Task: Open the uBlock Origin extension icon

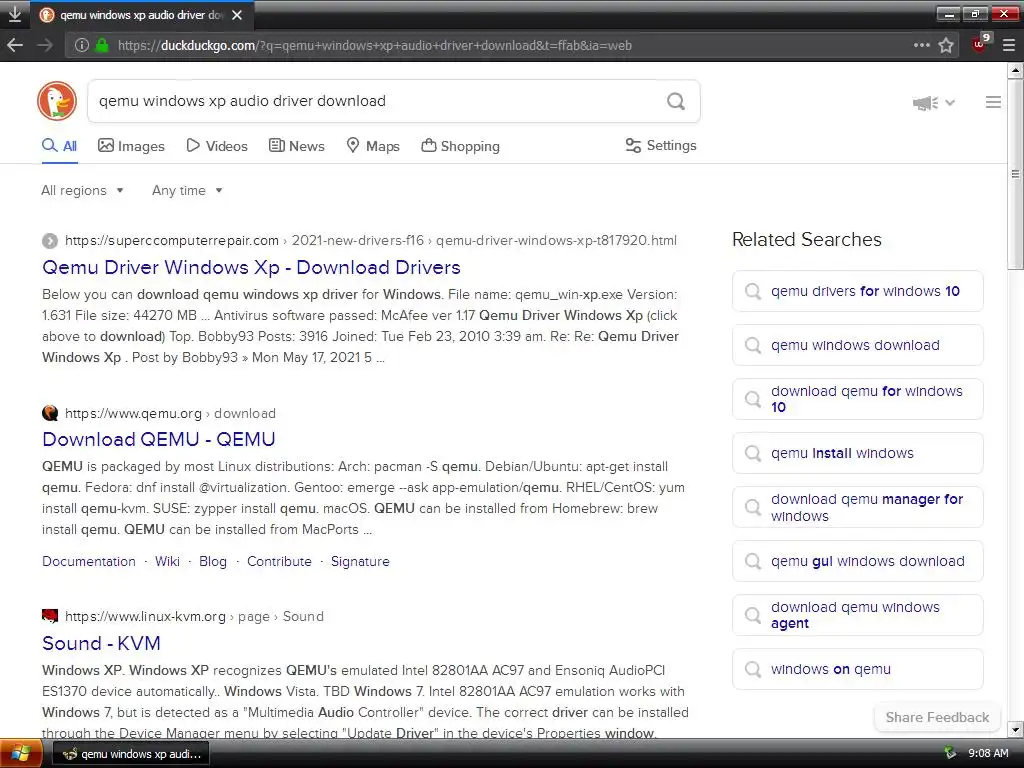Action: (980, 44)
